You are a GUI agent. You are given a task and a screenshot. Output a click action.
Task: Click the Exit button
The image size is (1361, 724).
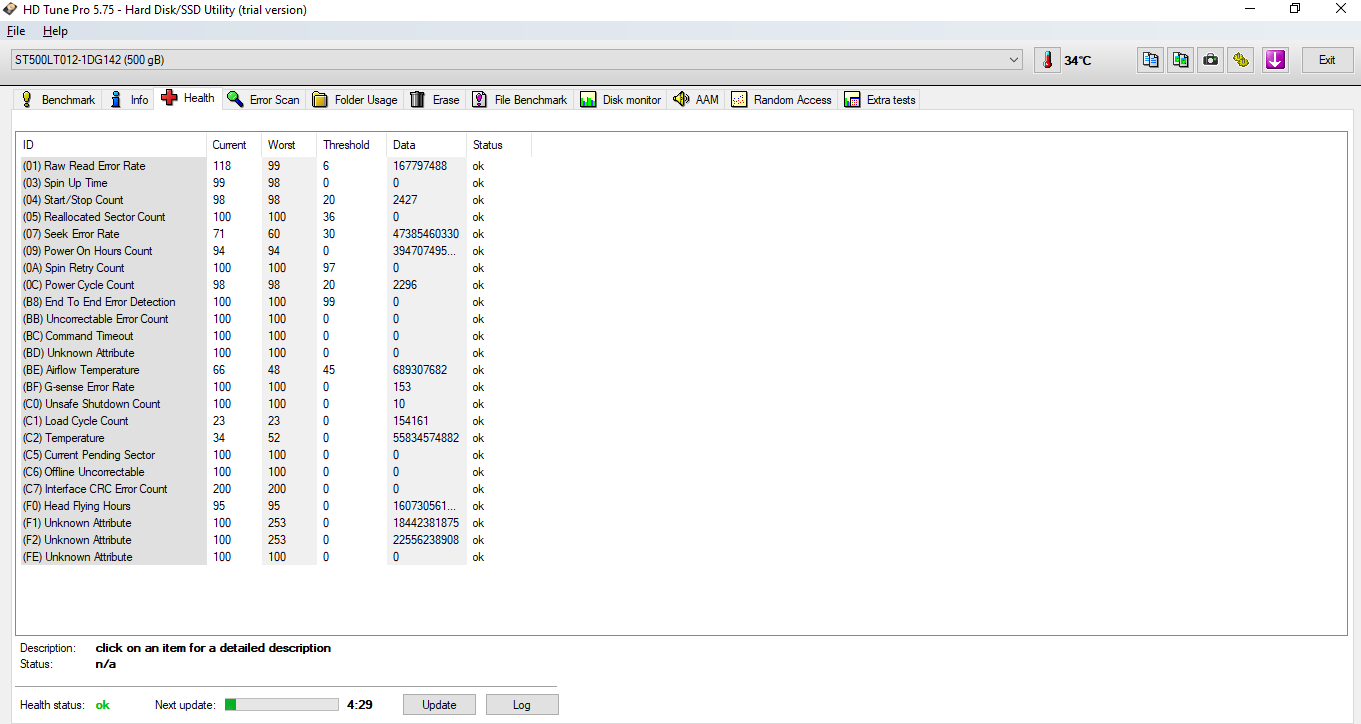click(1327, 60)
